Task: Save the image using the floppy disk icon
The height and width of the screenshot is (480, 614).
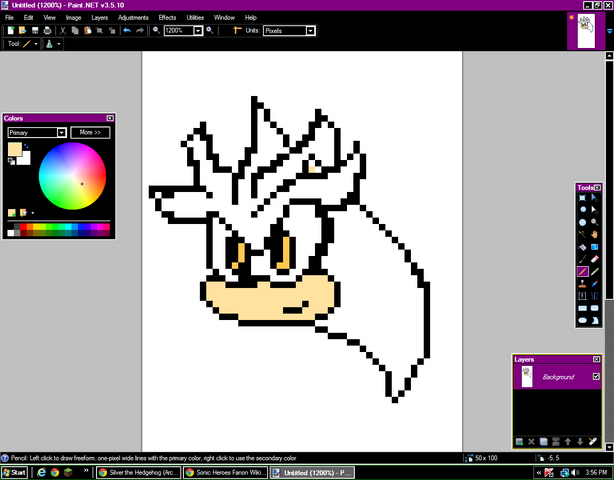Action: (35, 31)
